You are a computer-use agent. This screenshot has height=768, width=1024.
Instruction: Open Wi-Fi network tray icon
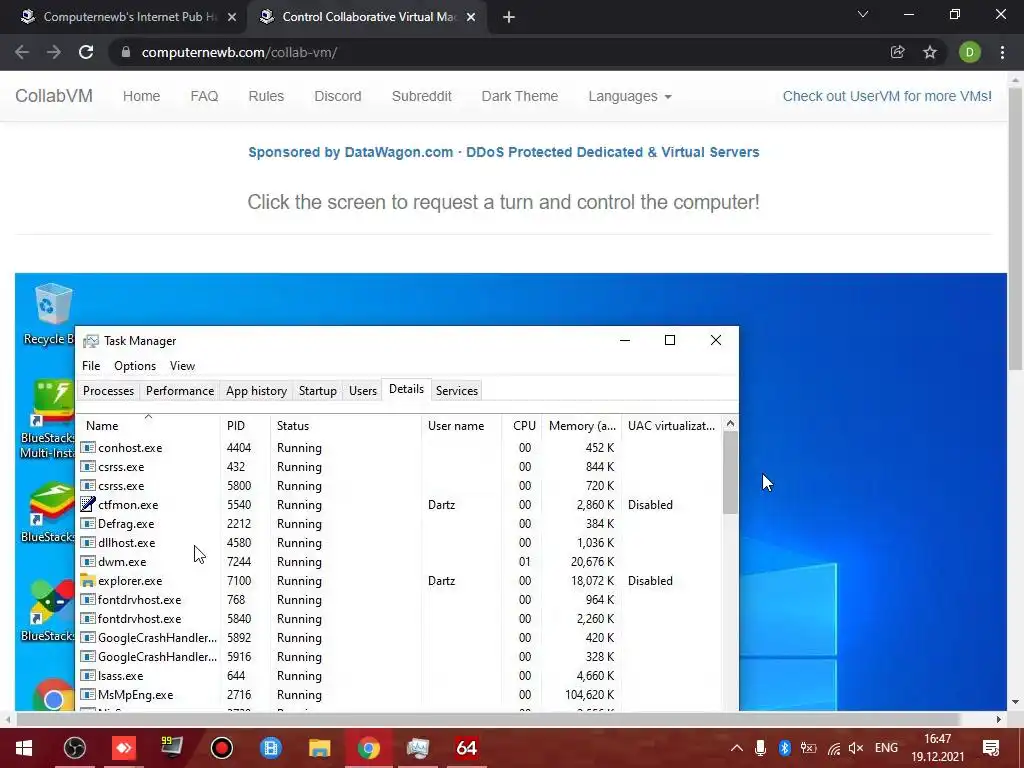(833, 748)
